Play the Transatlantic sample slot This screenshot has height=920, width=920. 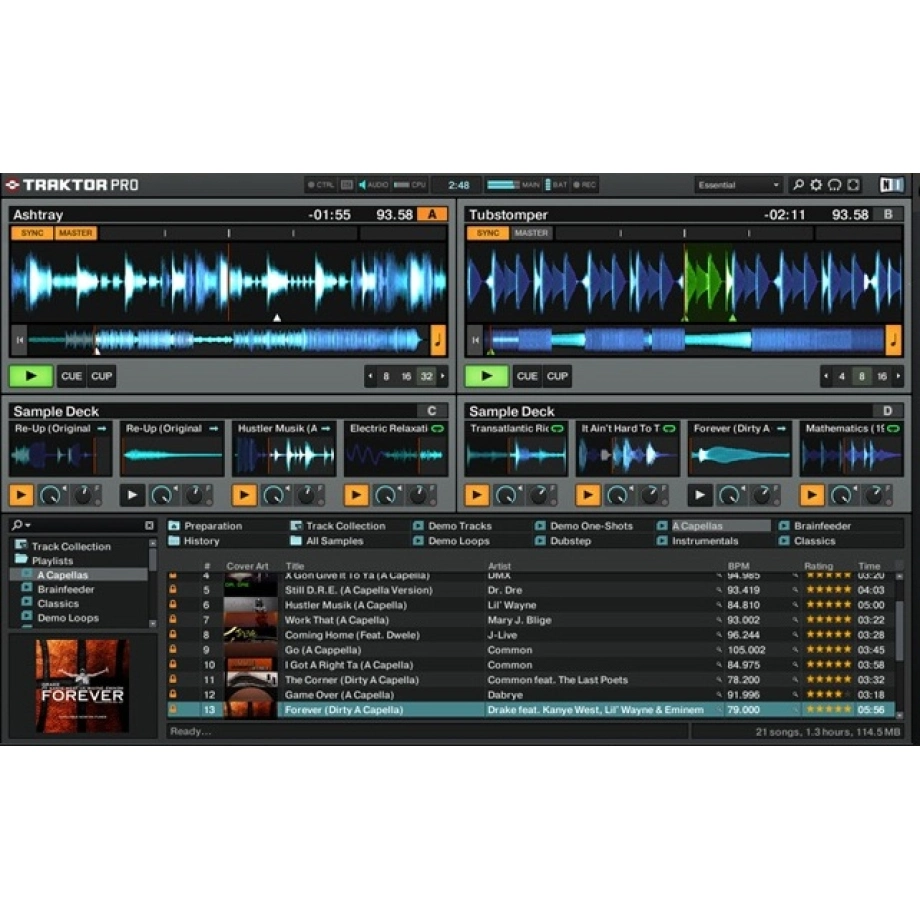click(x=476, y=495)
